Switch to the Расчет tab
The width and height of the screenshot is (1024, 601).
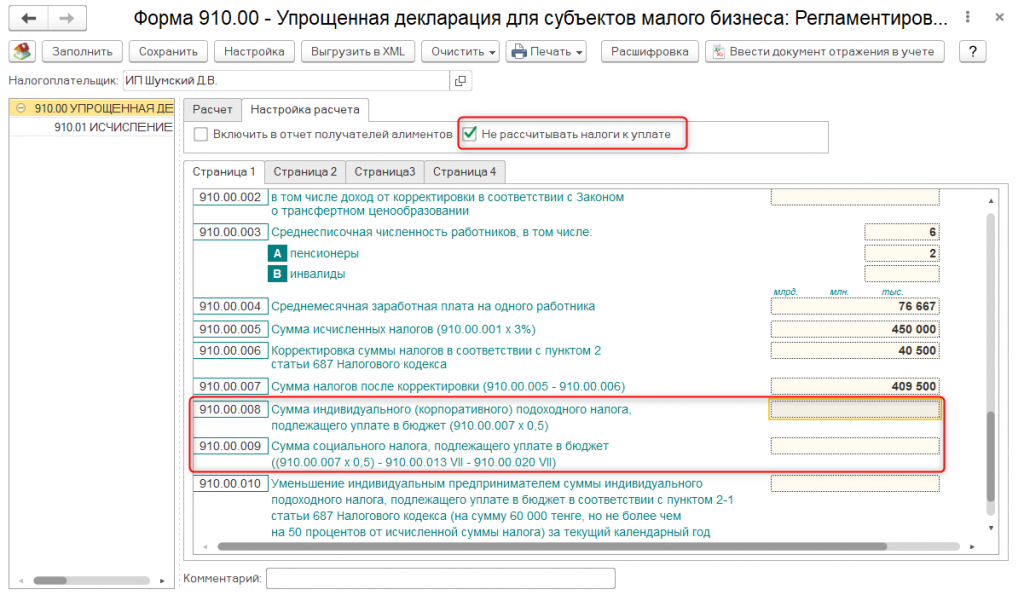click(212, 109)
